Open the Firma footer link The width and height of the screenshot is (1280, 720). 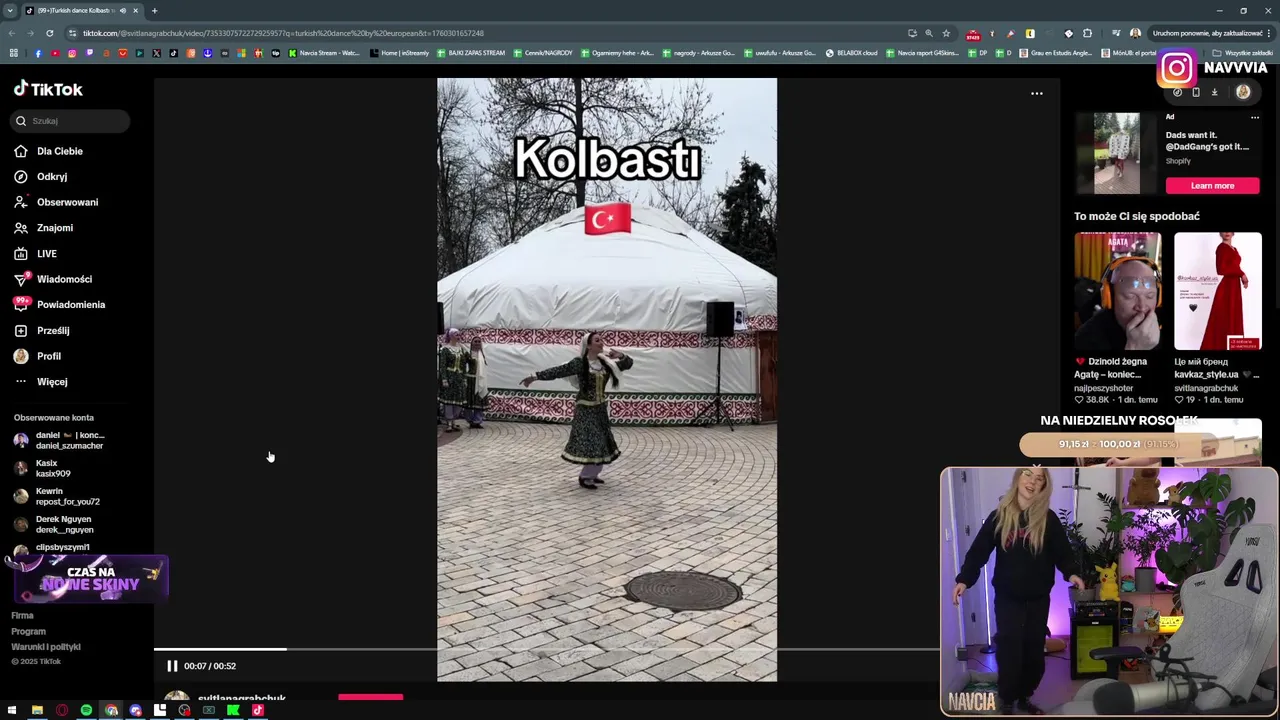pyautogui.click(x=22, y=616)
